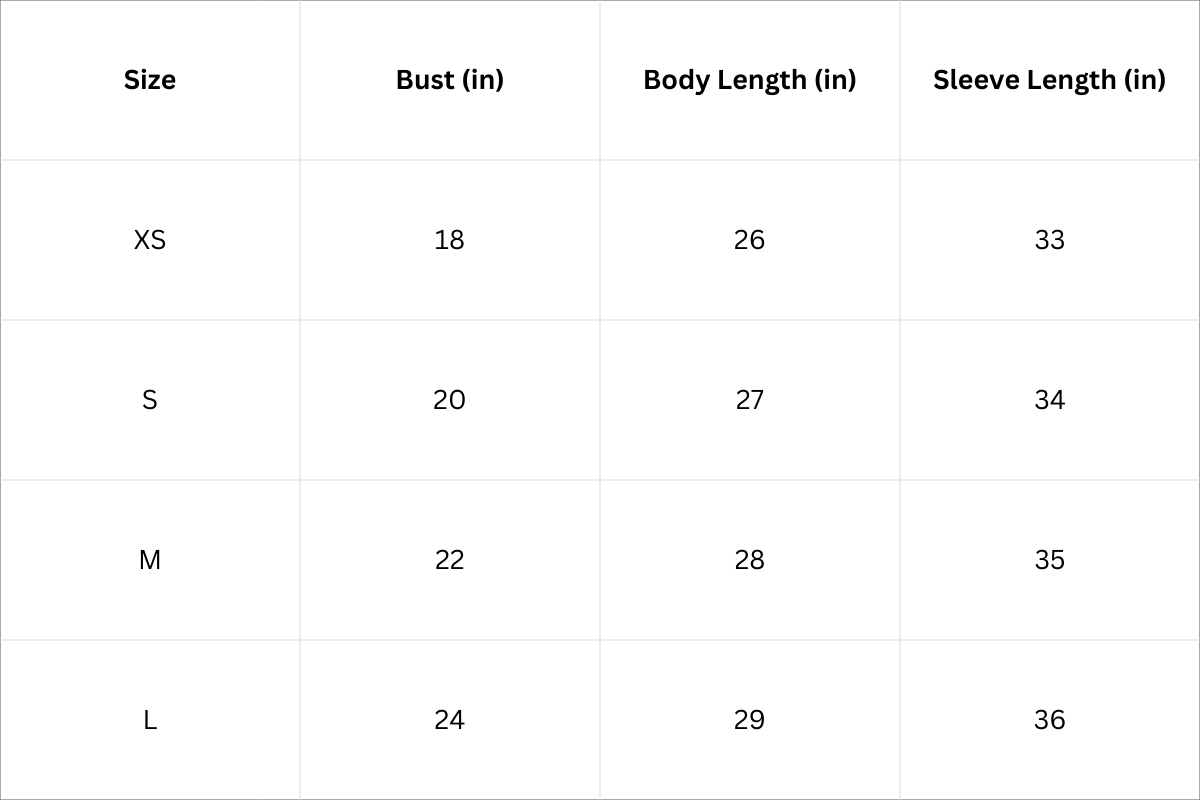
Task: Click the body length value 28
Action: click(749, 560)
